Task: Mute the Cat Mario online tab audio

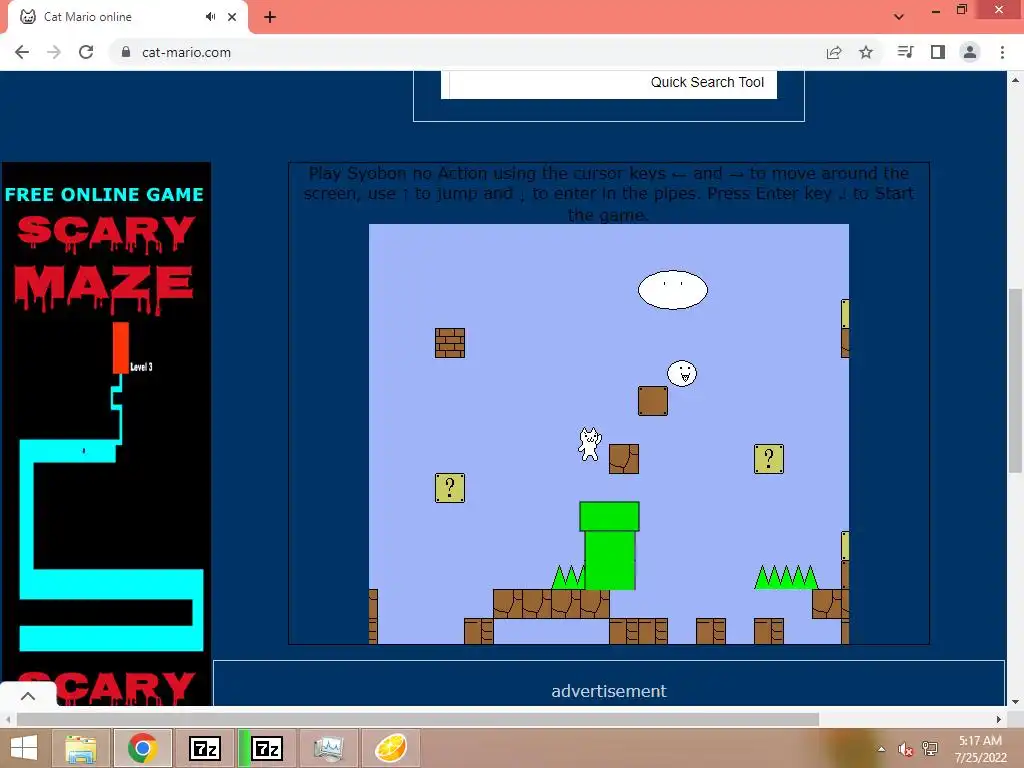Action: [210, 16]
